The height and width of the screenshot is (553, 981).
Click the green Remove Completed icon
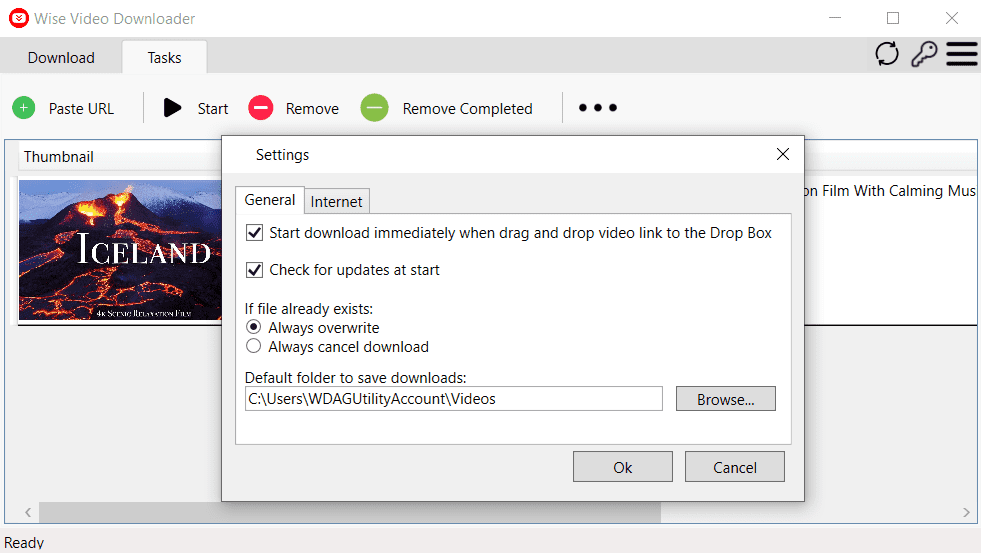[374, 108]
